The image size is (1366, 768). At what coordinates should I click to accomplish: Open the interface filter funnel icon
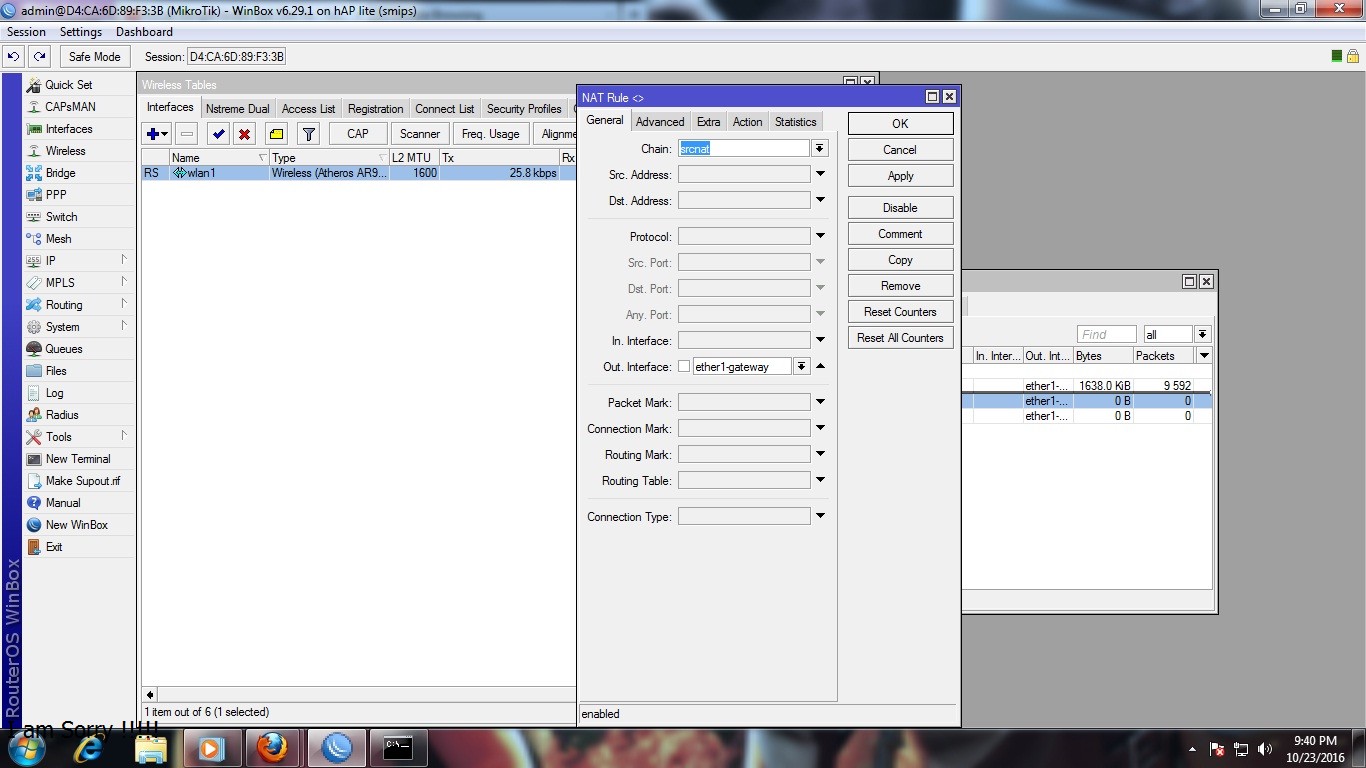tap(309, 133)
